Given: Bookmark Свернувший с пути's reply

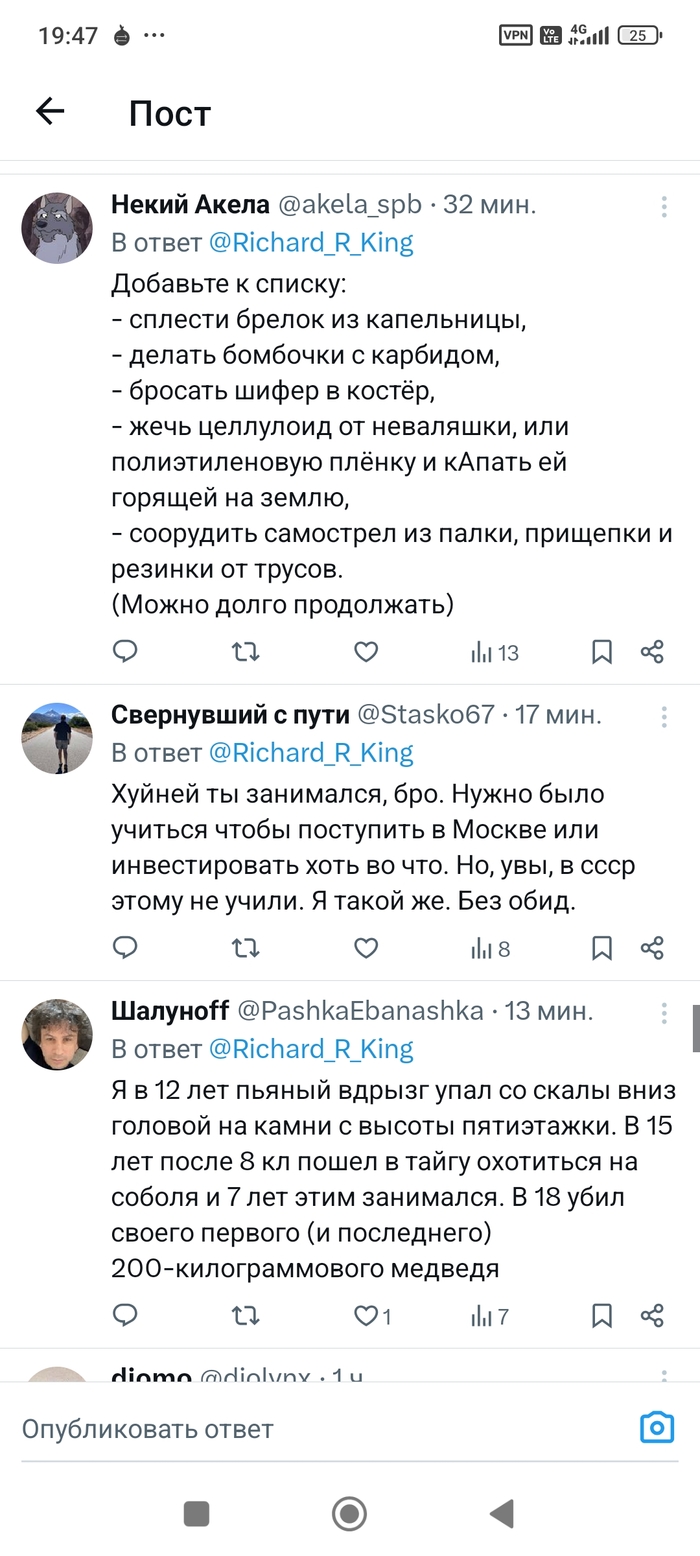Looking at the screenshot, I should 602,948.
